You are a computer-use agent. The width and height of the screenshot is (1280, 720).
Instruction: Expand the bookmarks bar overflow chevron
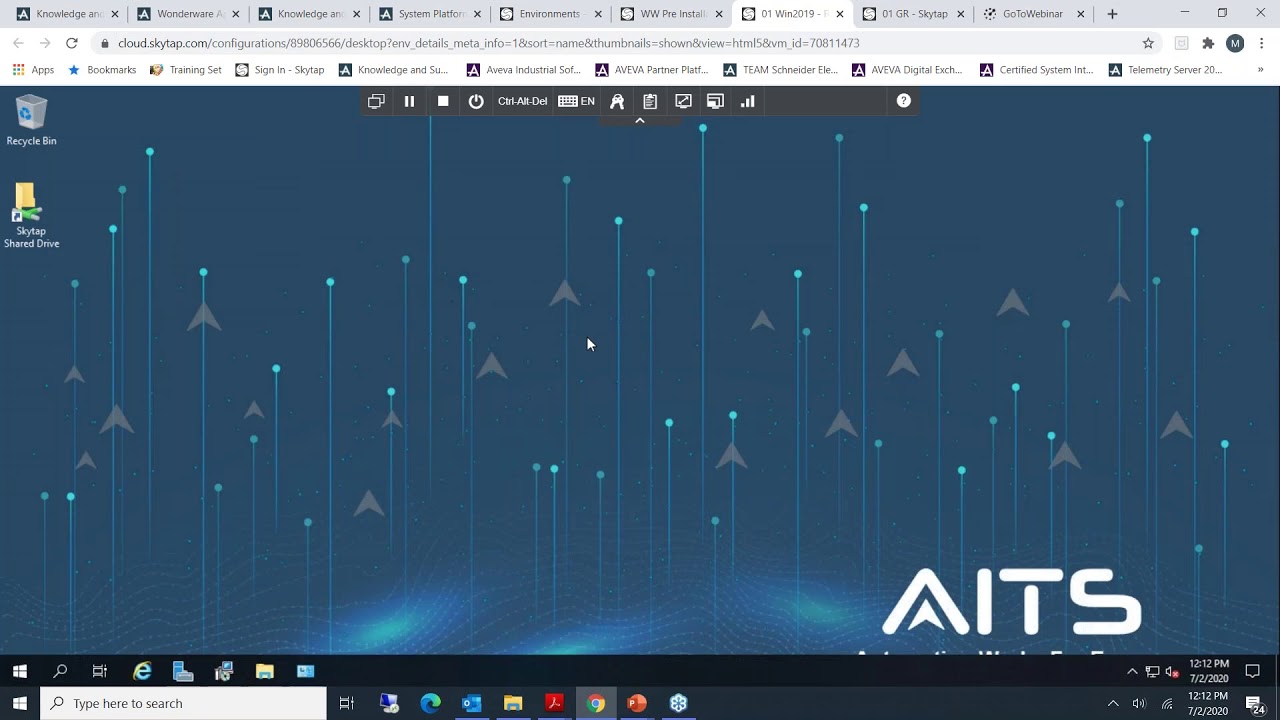coord(1260,70)
